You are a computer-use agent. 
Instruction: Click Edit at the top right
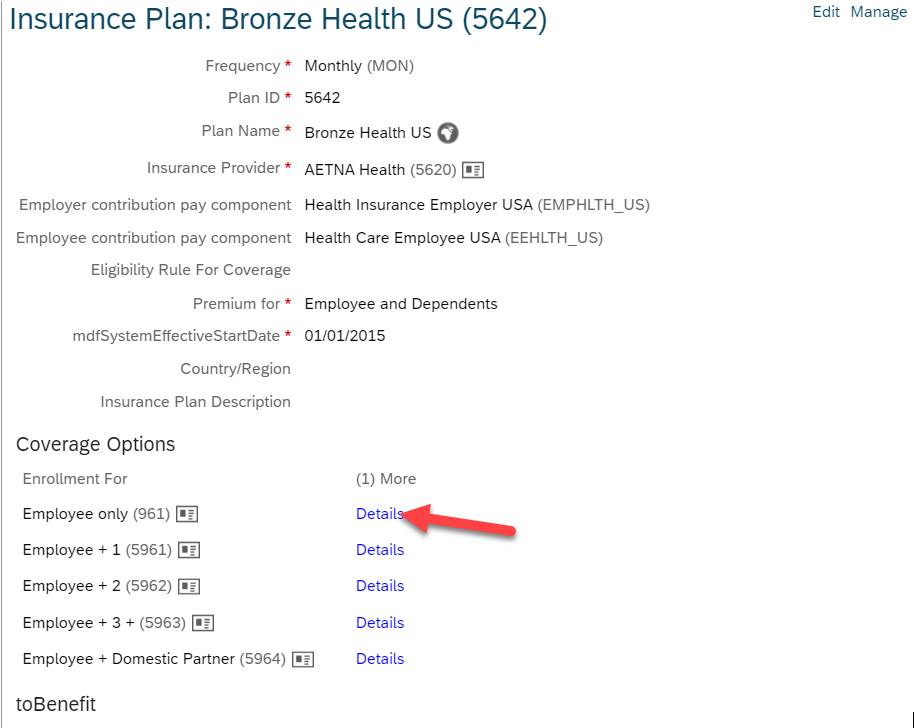(826, 12)
